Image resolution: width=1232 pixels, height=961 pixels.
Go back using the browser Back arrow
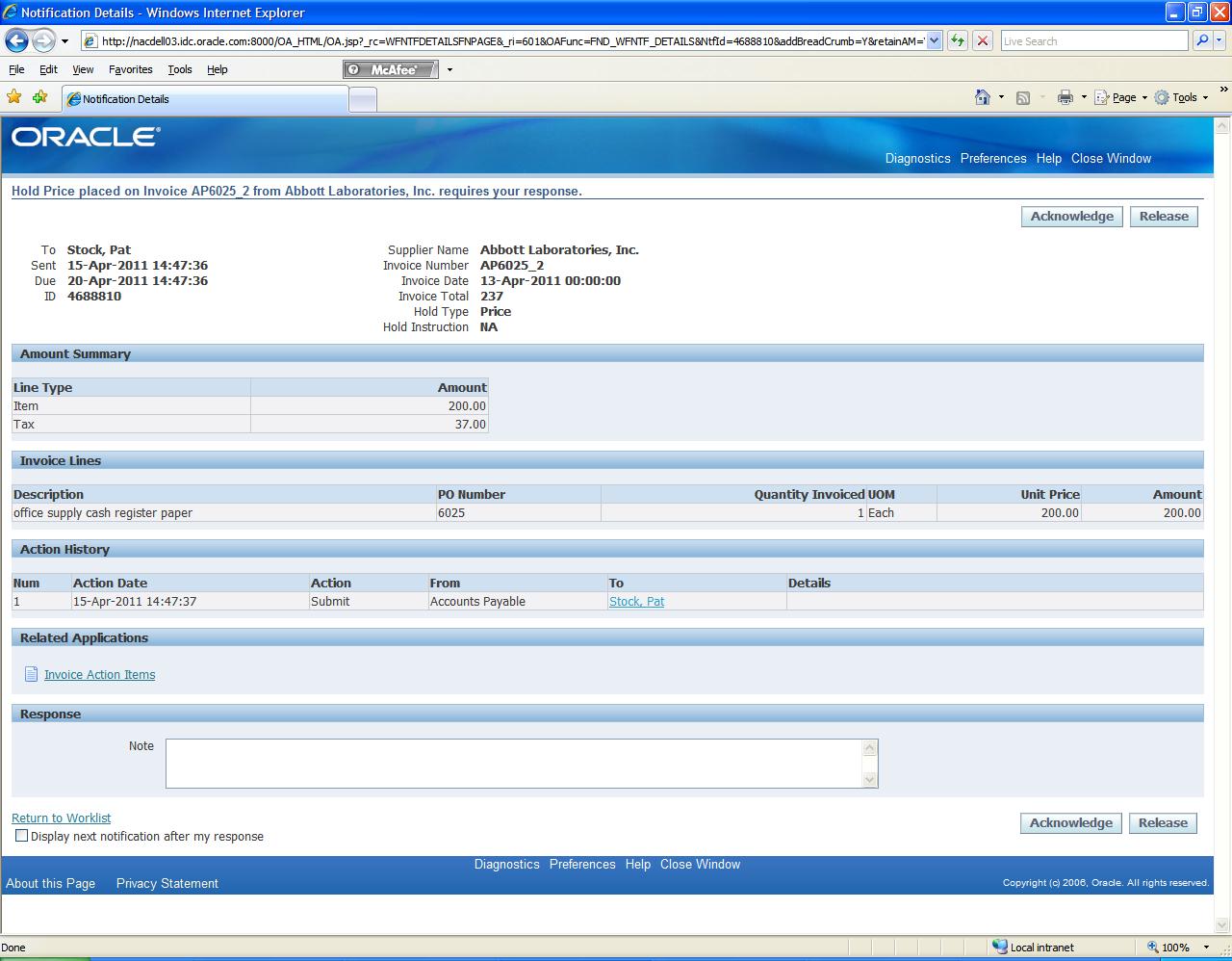(x=16, y=41)
